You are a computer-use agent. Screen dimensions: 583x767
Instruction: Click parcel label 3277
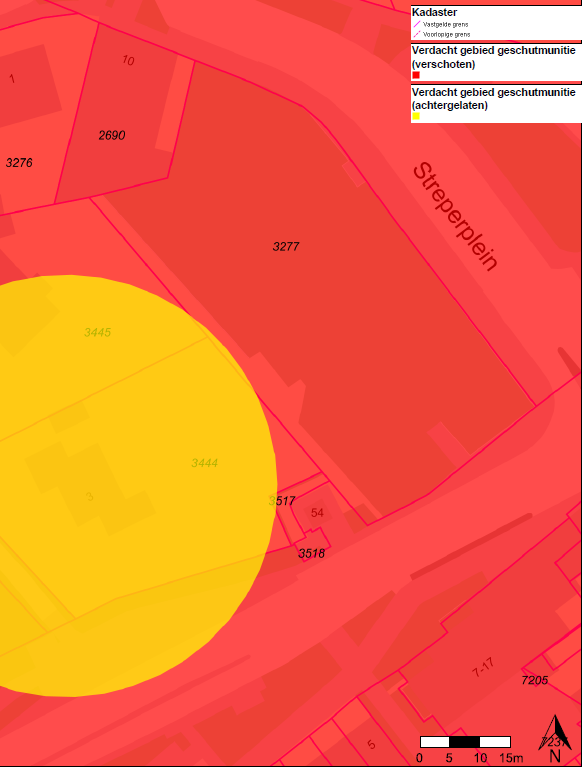[x=286, y=247]
